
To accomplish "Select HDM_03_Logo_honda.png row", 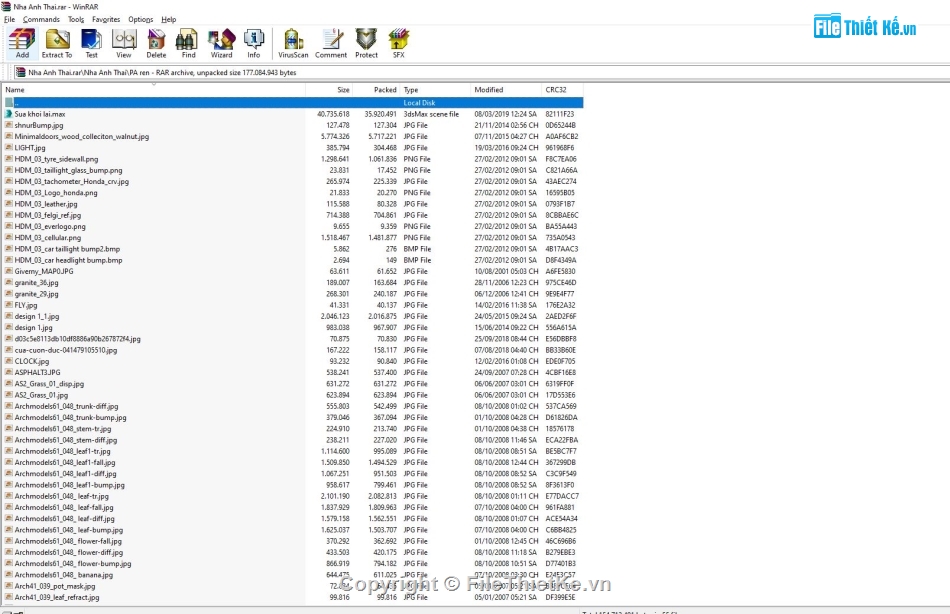I will (293, 193).
